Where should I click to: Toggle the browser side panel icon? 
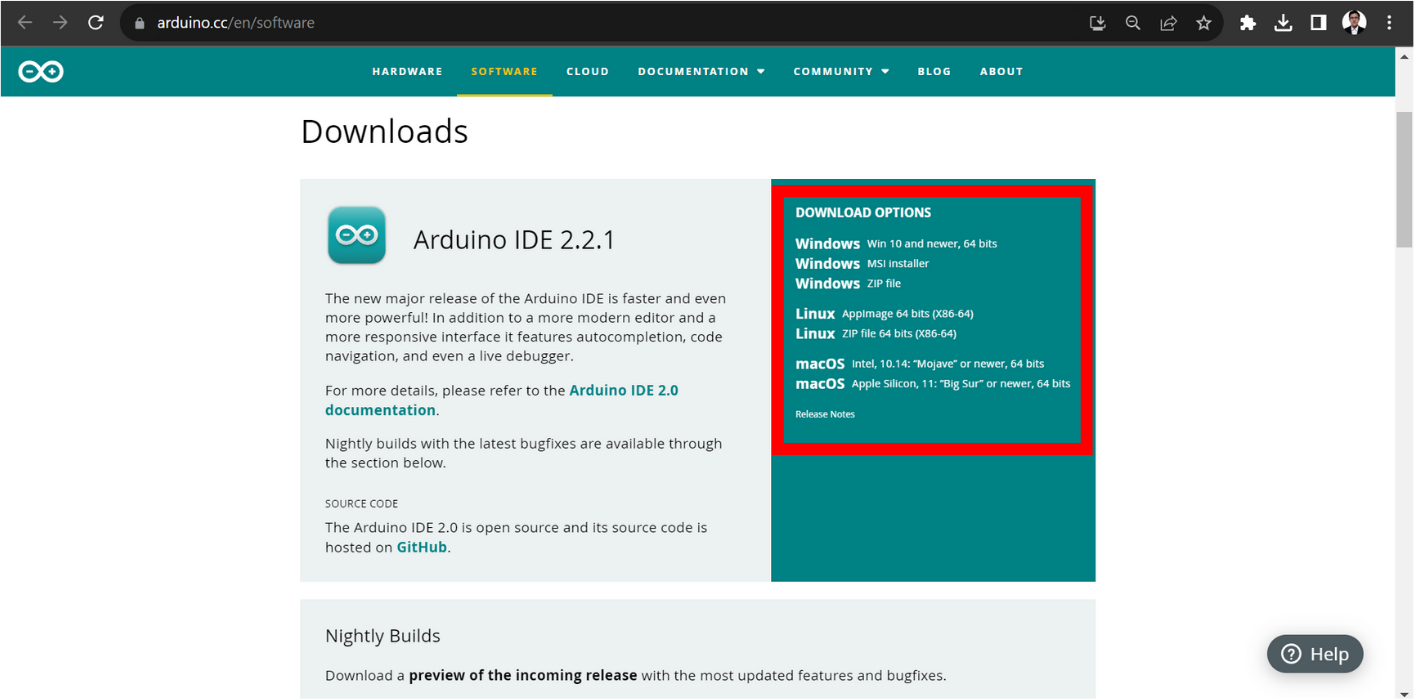[x=1318, y=23]
